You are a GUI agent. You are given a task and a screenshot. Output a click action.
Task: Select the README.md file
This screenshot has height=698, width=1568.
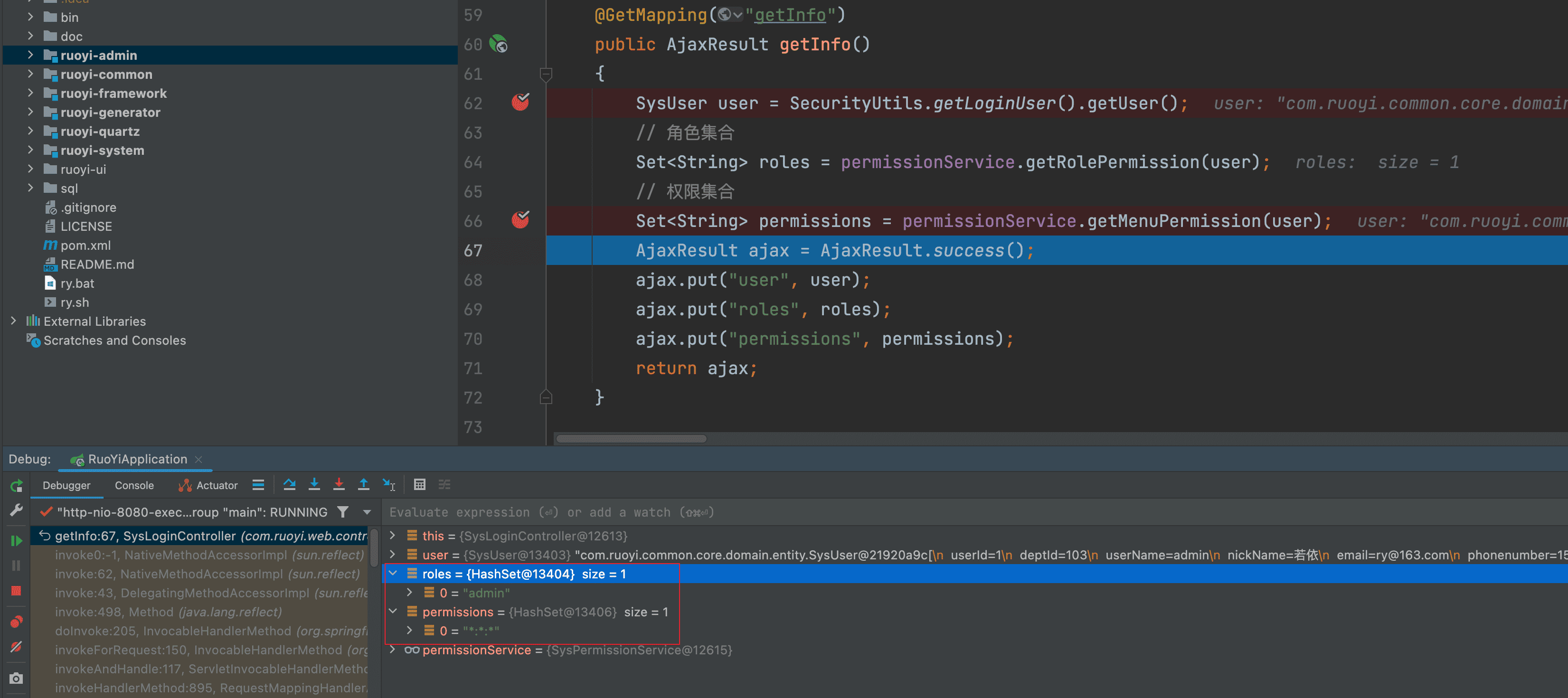[x=97, y=264]
